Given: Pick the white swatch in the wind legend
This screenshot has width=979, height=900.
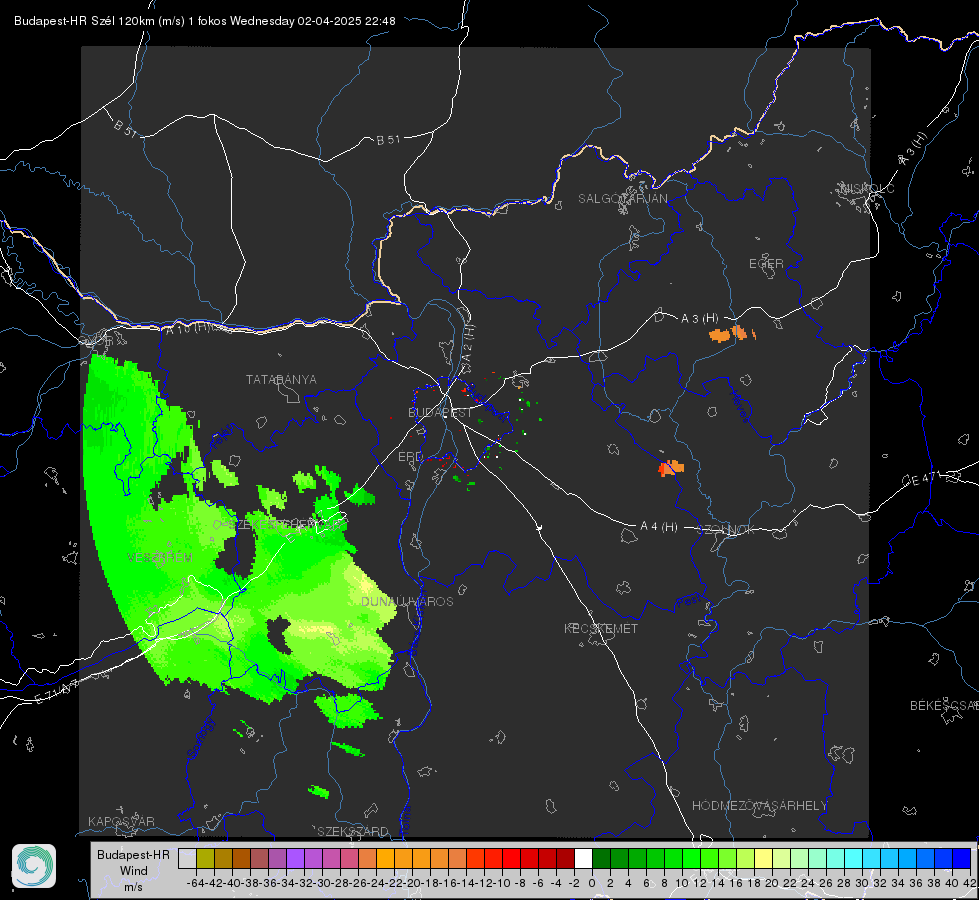Looking at the screenshot, I should 583,859.
